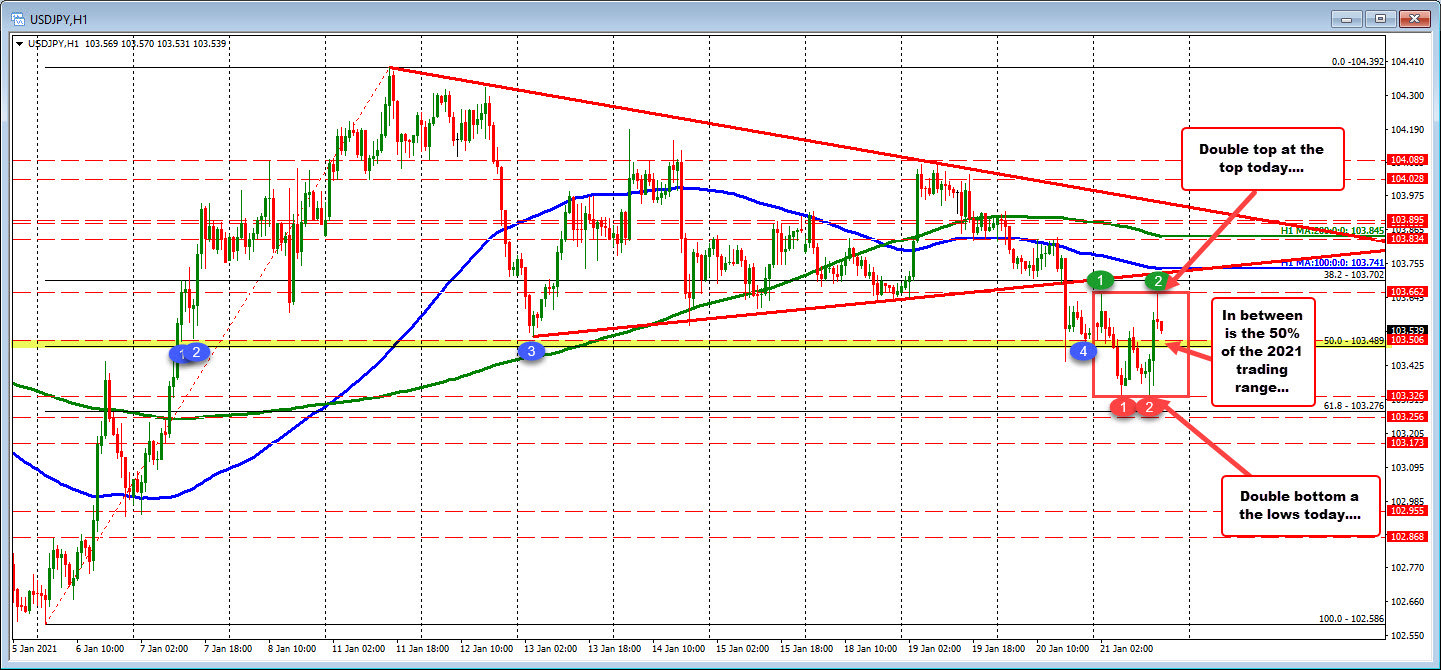Click the red 103.662 price tag
Viewport: 1441px width, 670px height.
click(1408, 291)
